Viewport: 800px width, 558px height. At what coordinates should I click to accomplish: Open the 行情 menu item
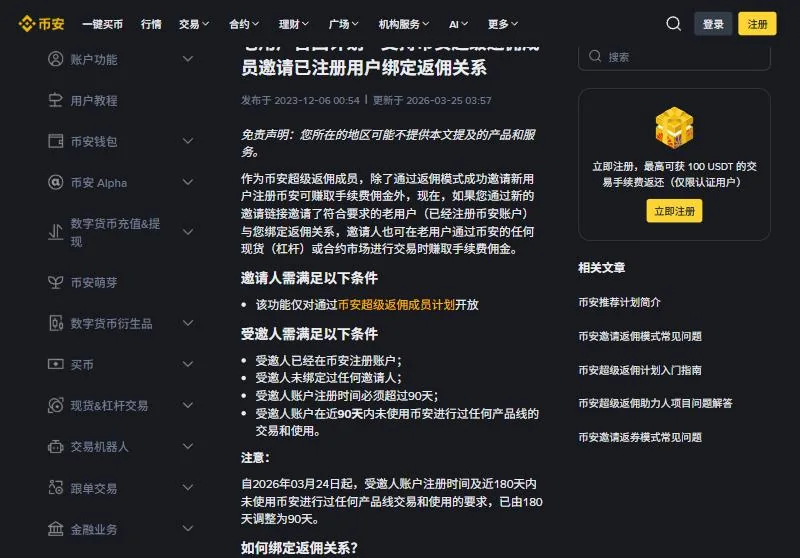click(151, 24)
